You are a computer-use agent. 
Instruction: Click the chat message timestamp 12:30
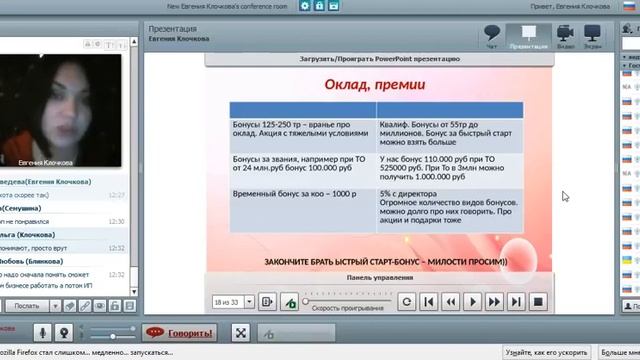tap(116, 222)
